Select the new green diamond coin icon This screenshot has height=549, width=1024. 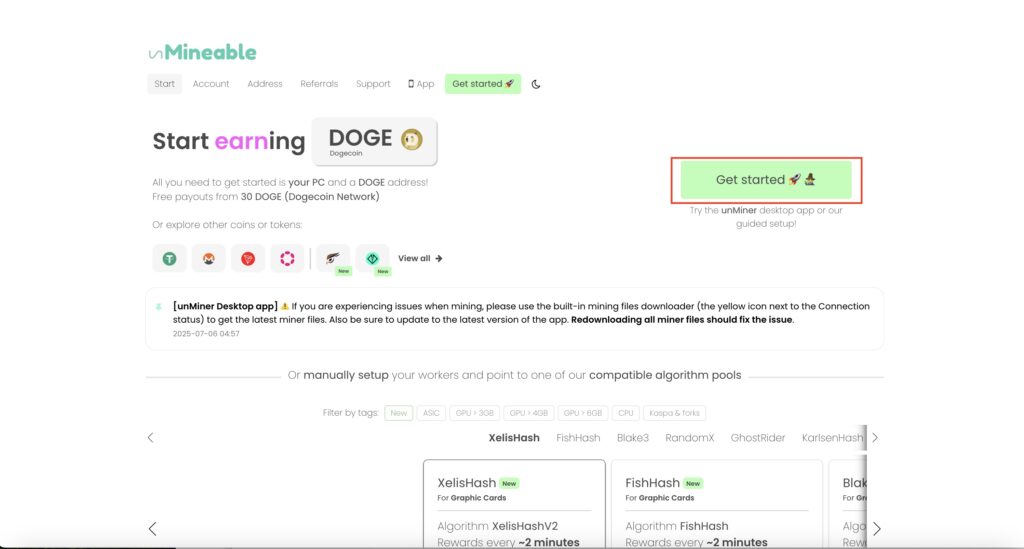click(x=372, y=259)
